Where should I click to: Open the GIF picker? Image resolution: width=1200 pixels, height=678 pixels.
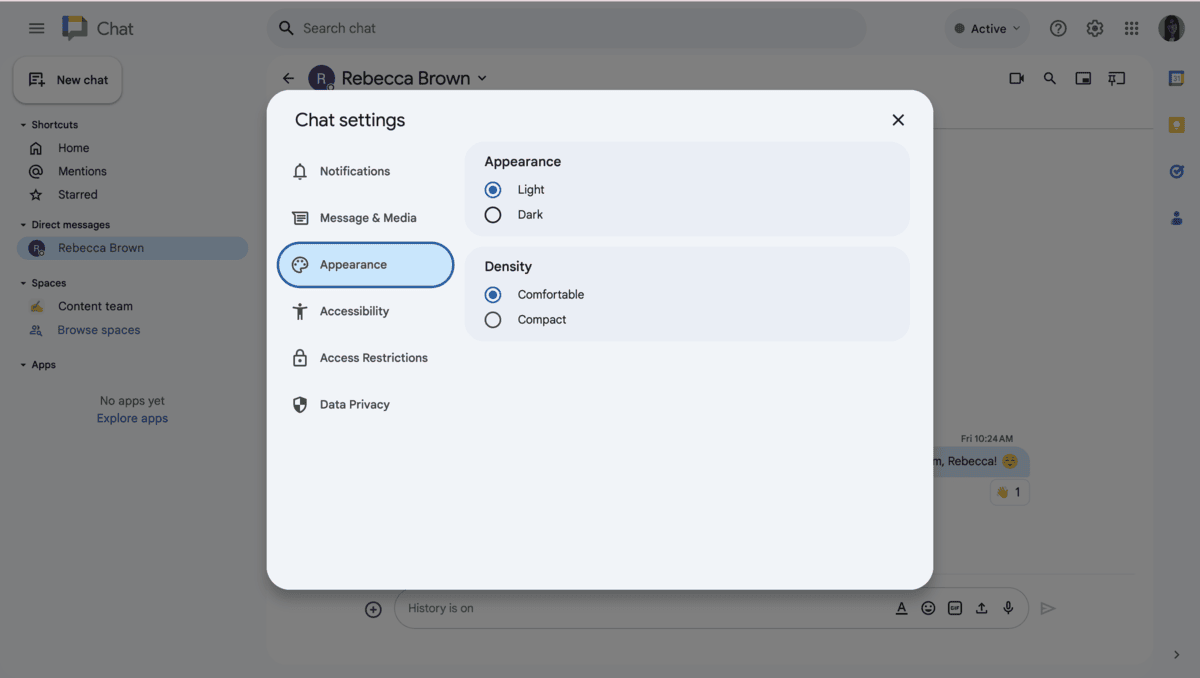955,607
